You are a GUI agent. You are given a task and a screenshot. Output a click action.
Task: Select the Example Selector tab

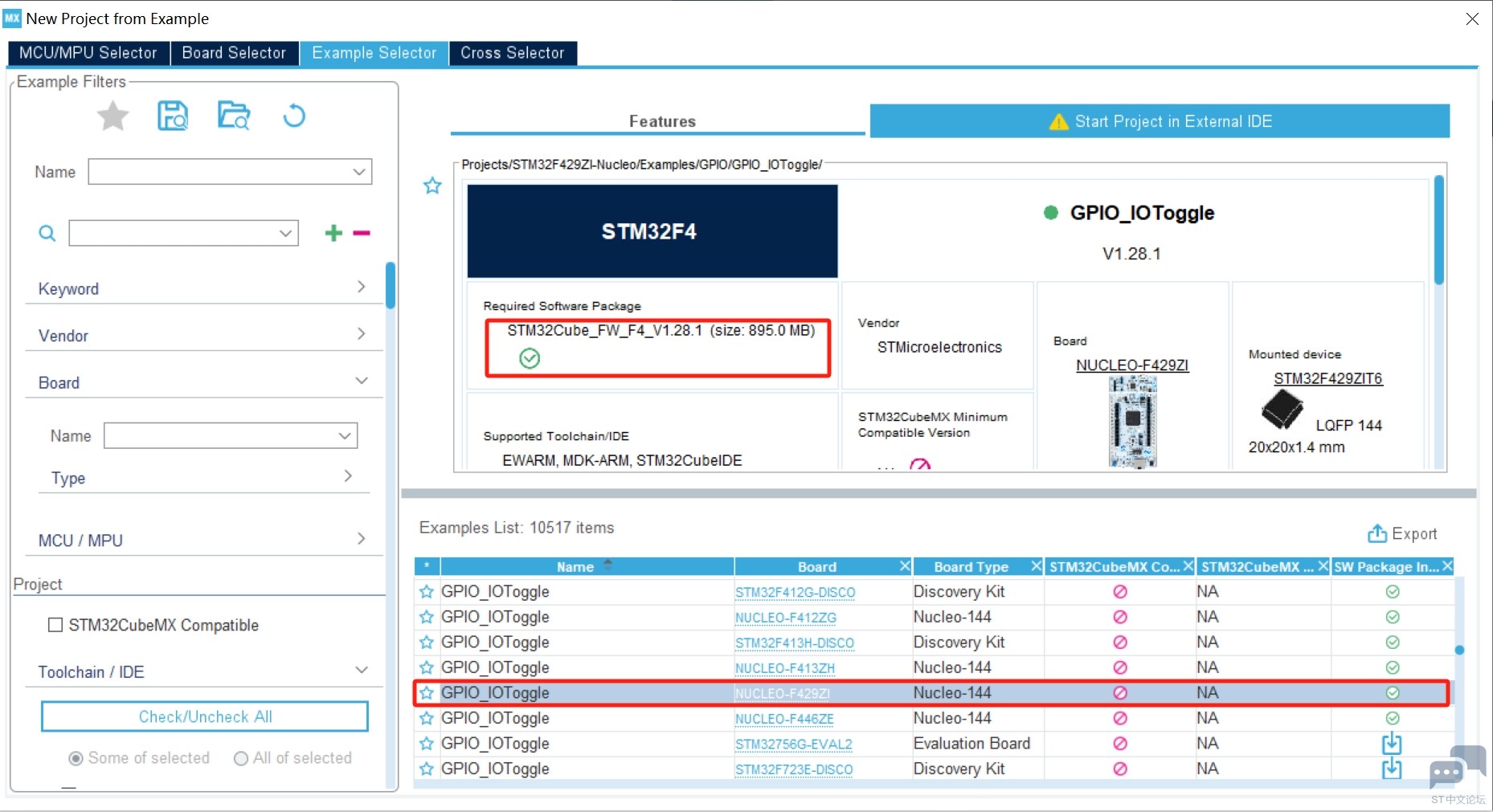point(374,53)
